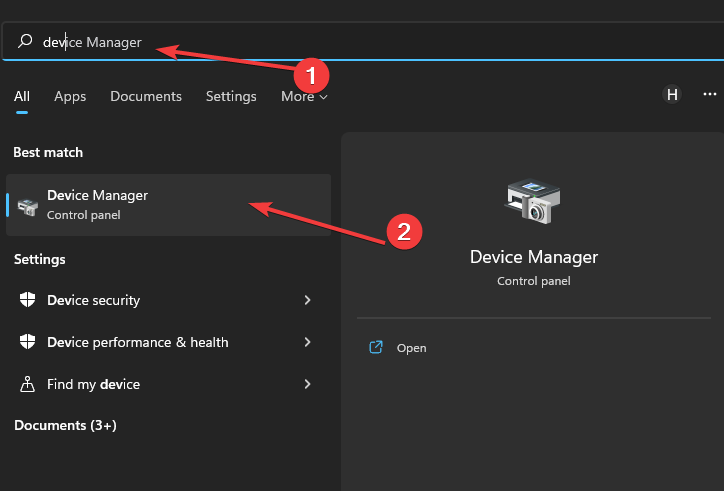The width and height of the screenshot is (724, 491).
Task: Expand the Find my device arrow
Action: tap(307, 384)
